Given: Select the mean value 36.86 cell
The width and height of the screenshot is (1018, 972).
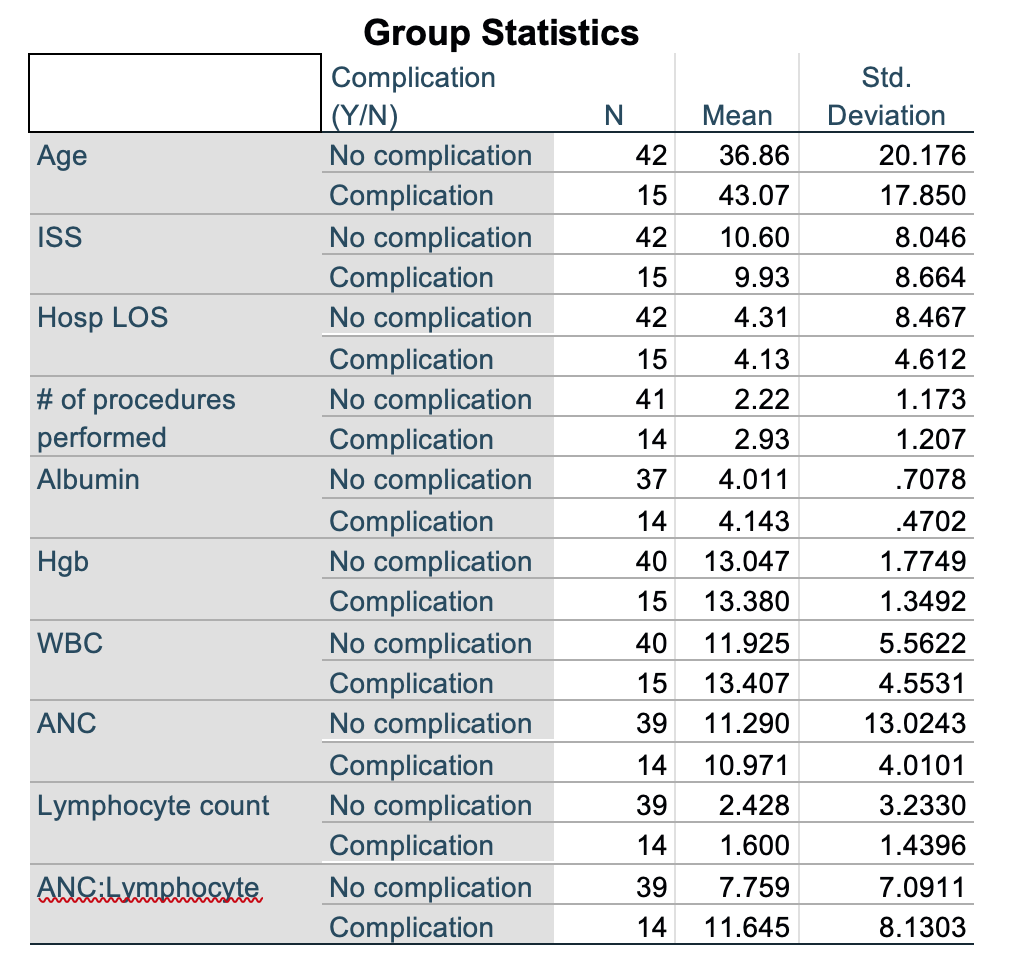Looking at the screenshot, I should (x=754, y=156).
